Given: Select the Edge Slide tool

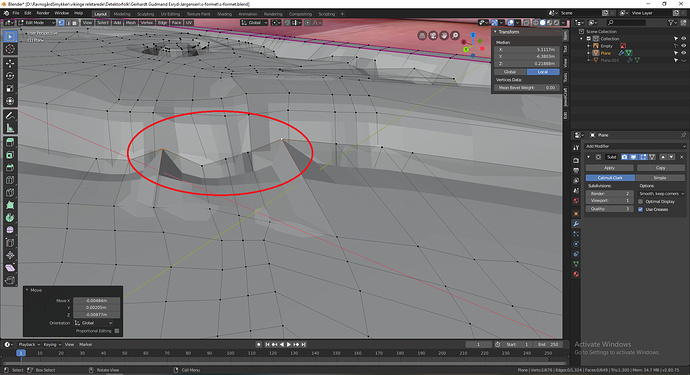Looking at the screenshot, I should 10,243.
